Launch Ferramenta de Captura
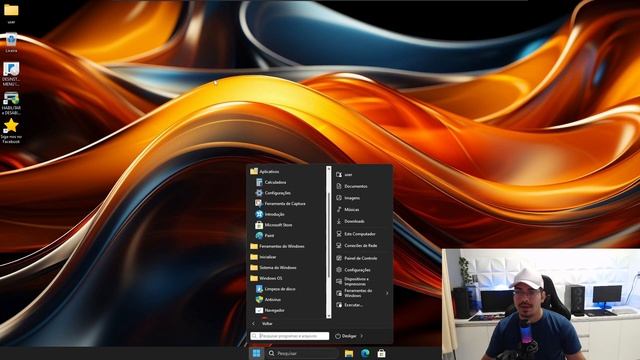This screenshot has height=360, width=640. pyautogui.click(x=281, y=203)
